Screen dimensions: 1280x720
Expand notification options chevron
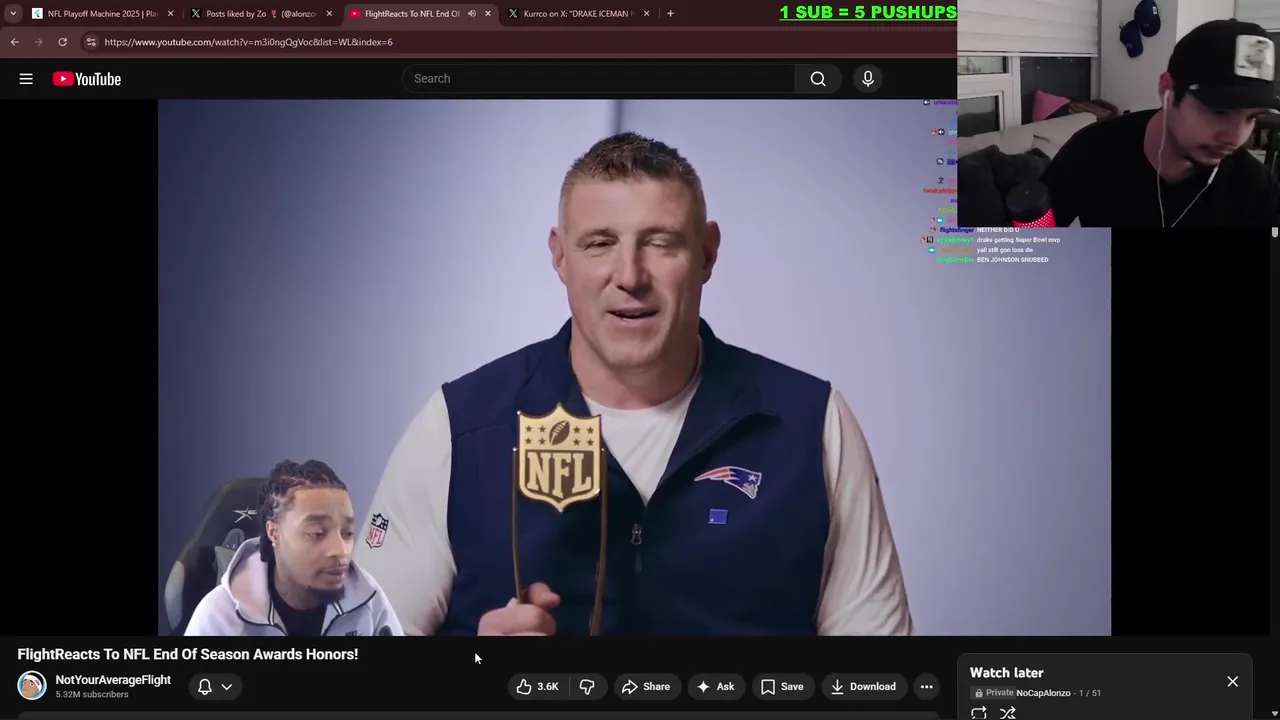pos(227,687)
